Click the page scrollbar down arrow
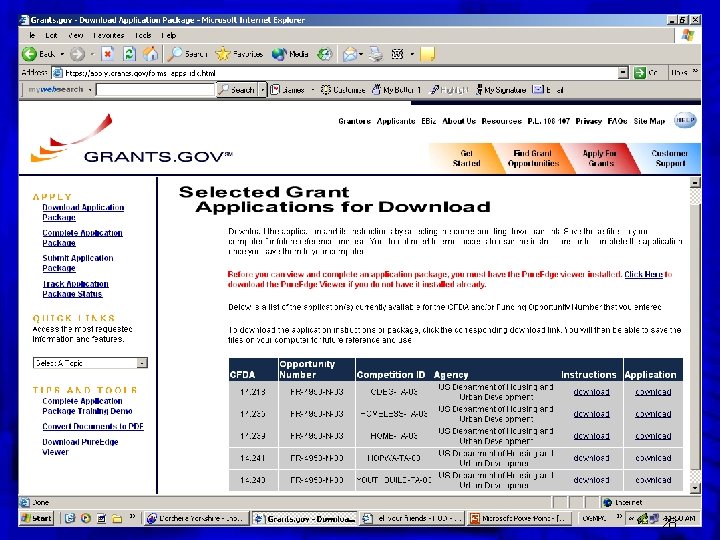The height and width of the screenshot is (540, 720). pyautogui.click(x=695, y=488)
